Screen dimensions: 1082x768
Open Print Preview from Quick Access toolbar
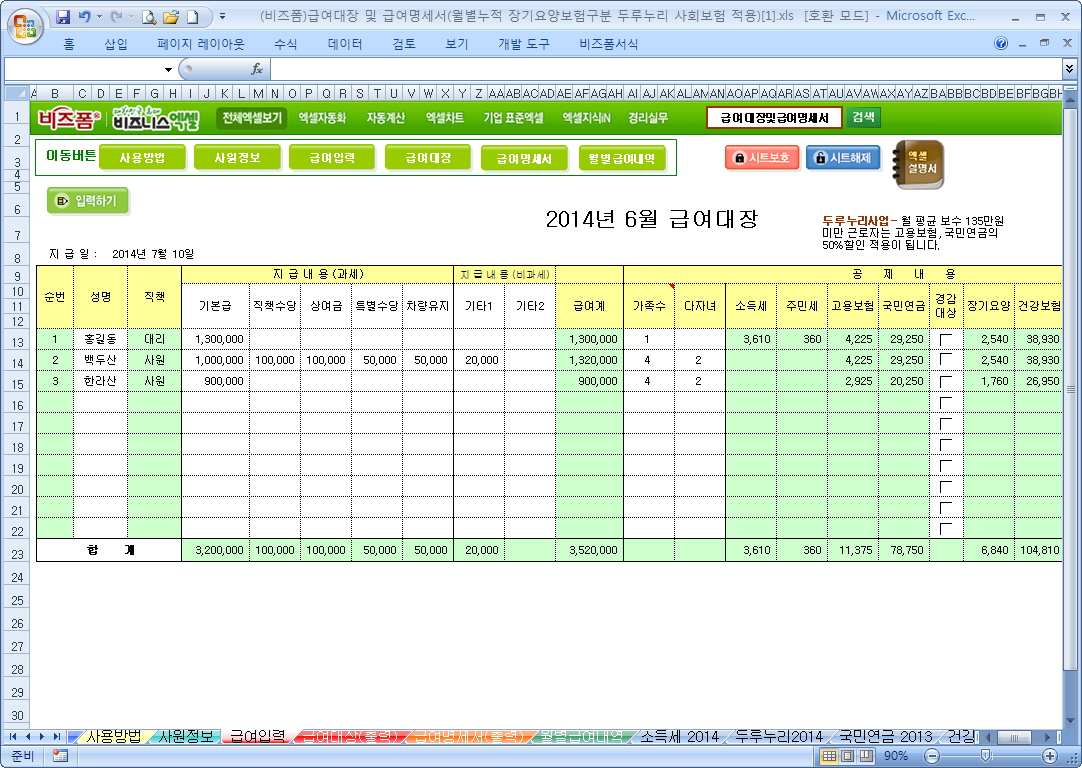click(x=149, y=17)
